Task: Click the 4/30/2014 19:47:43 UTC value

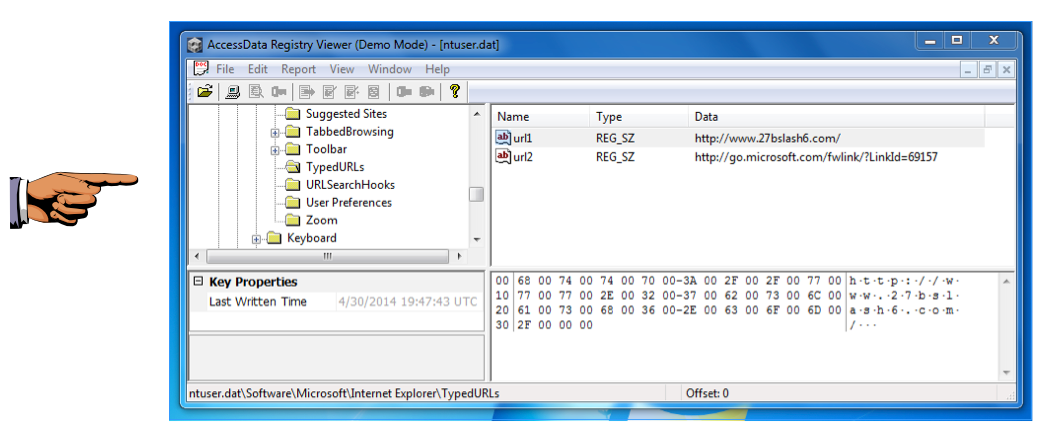Action: point(408,302)
